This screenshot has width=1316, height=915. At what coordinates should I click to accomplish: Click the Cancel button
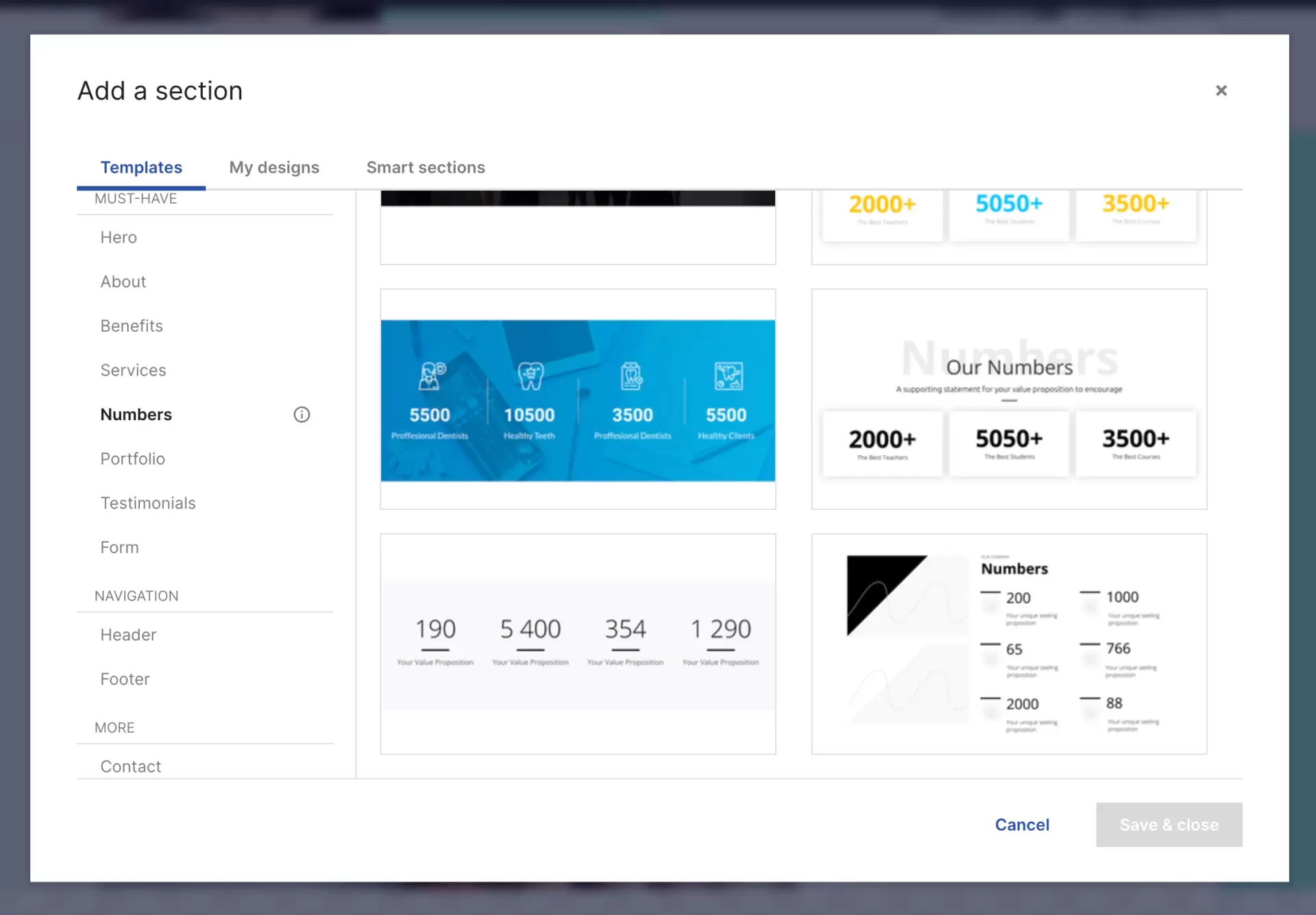click(x=1022, y=825)
